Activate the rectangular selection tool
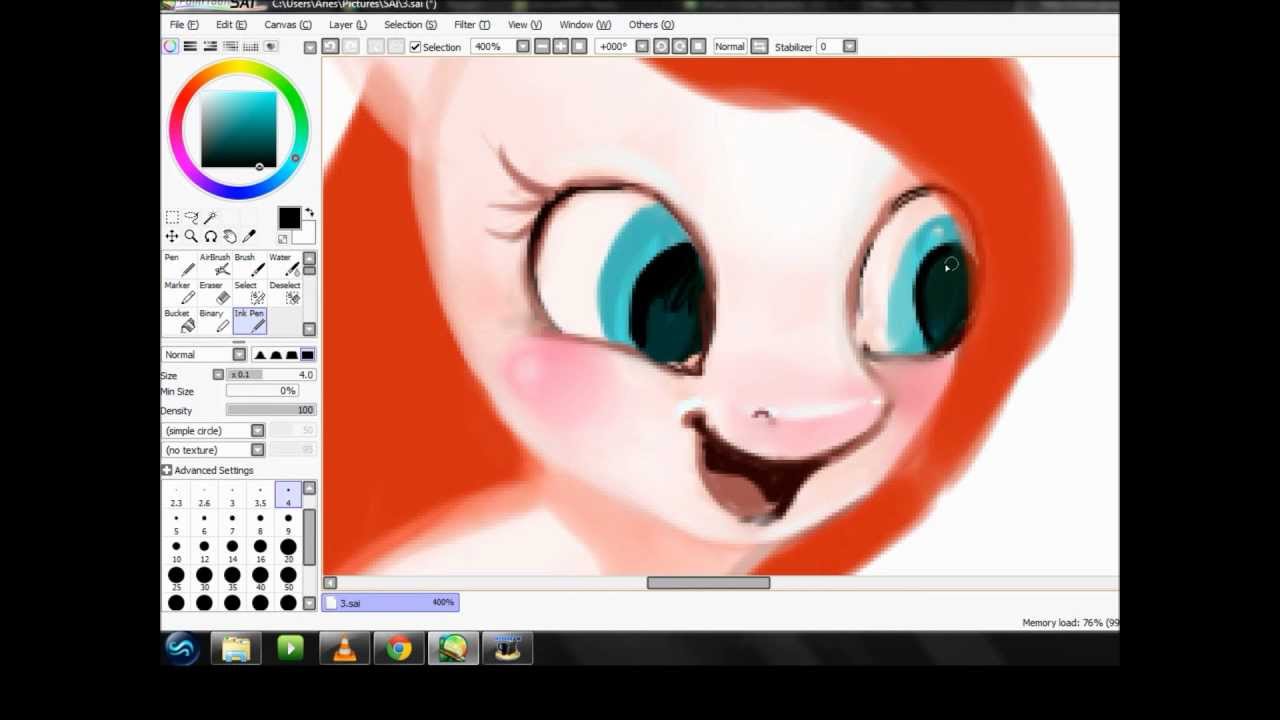Viewport: 1280px width, 720px height. 172,217
